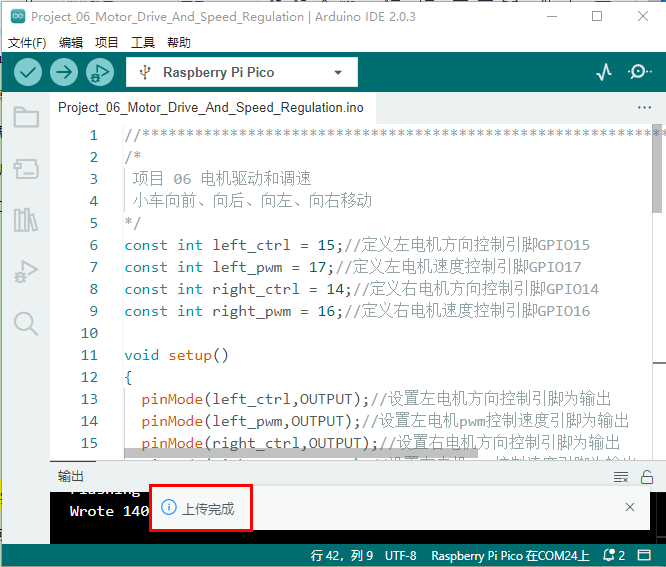Click line number 11 in gutter

[89, 355]
